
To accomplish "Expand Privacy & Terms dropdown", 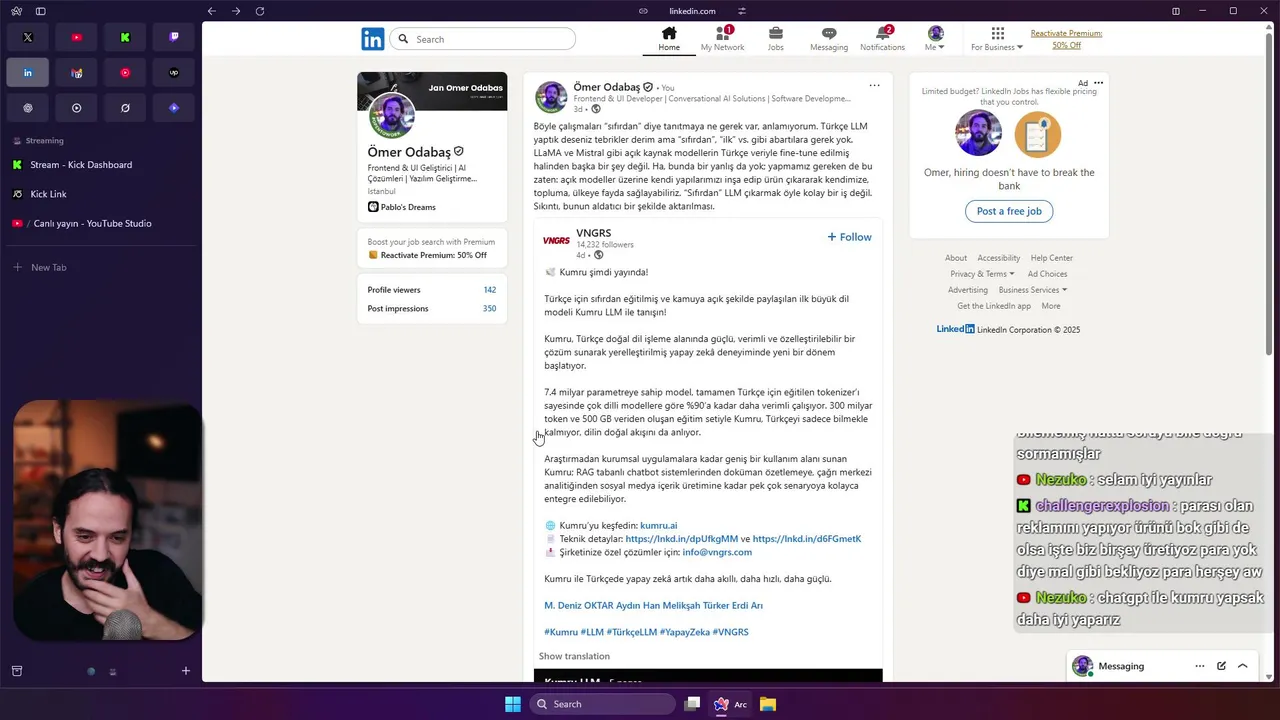I will point(982,274).
